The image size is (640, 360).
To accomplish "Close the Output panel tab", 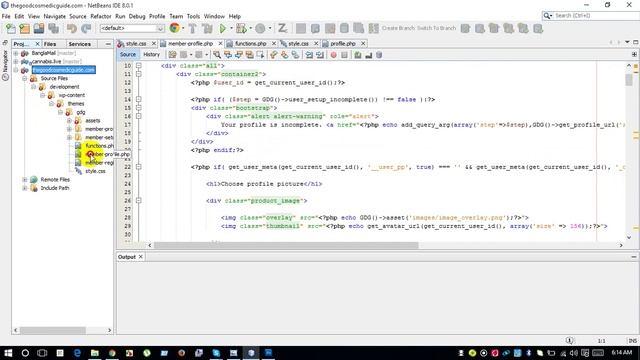I will click(x=140, y=257).
